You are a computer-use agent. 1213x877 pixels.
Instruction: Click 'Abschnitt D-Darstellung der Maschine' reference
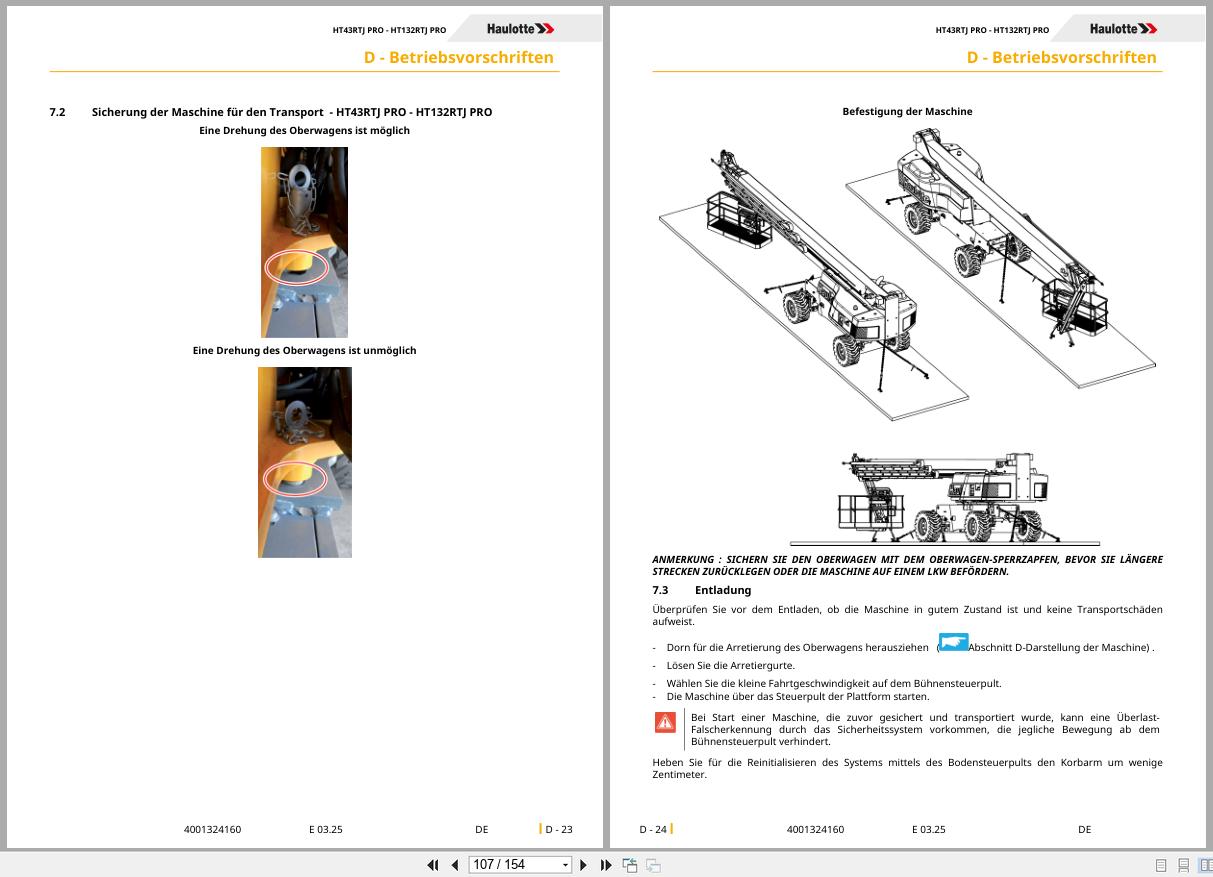coord(1059,648)
